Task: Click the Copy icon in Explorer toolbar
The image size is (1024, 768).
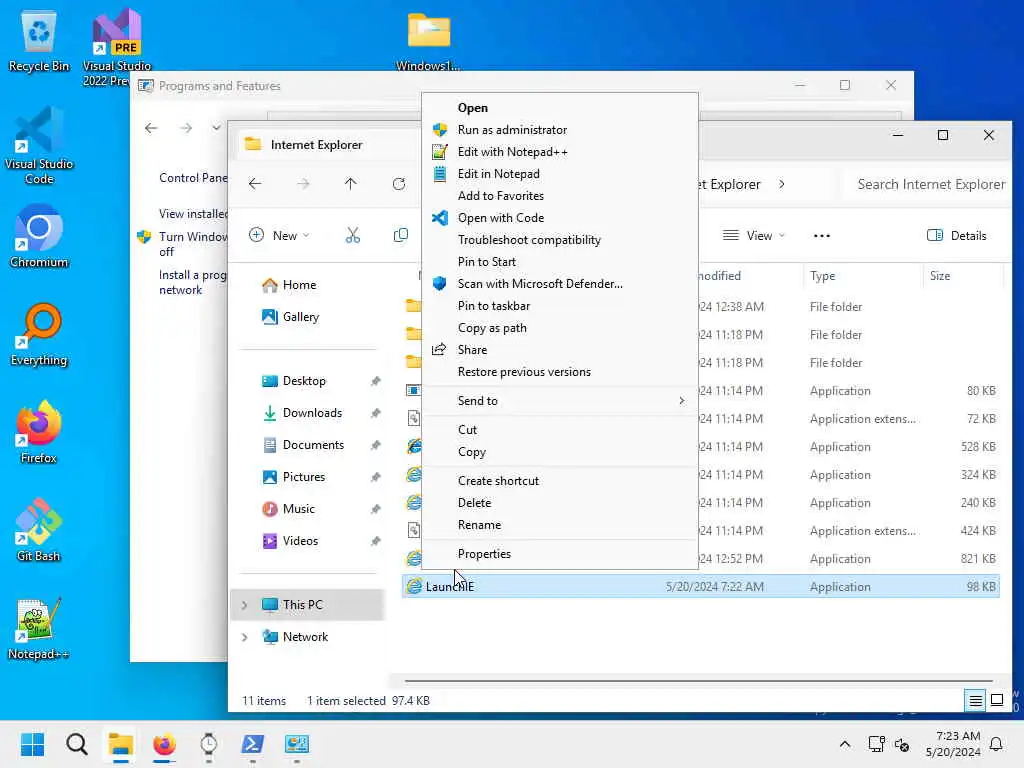Action: pyautogui.click(x=400, y=236)
